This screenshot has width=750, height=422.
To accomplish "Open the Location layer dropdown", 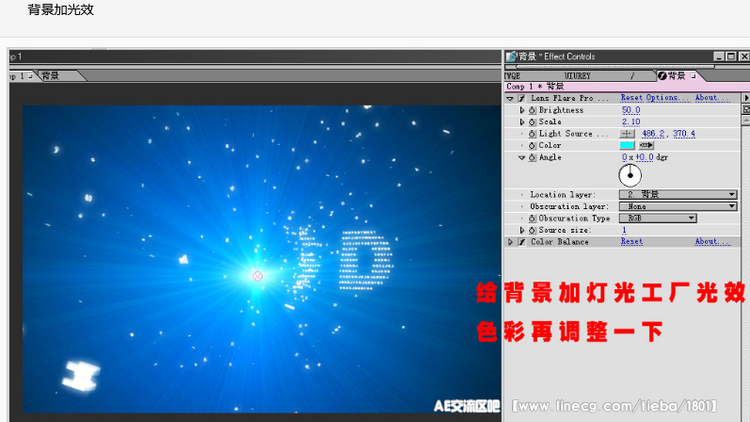I will click(678, 194).
